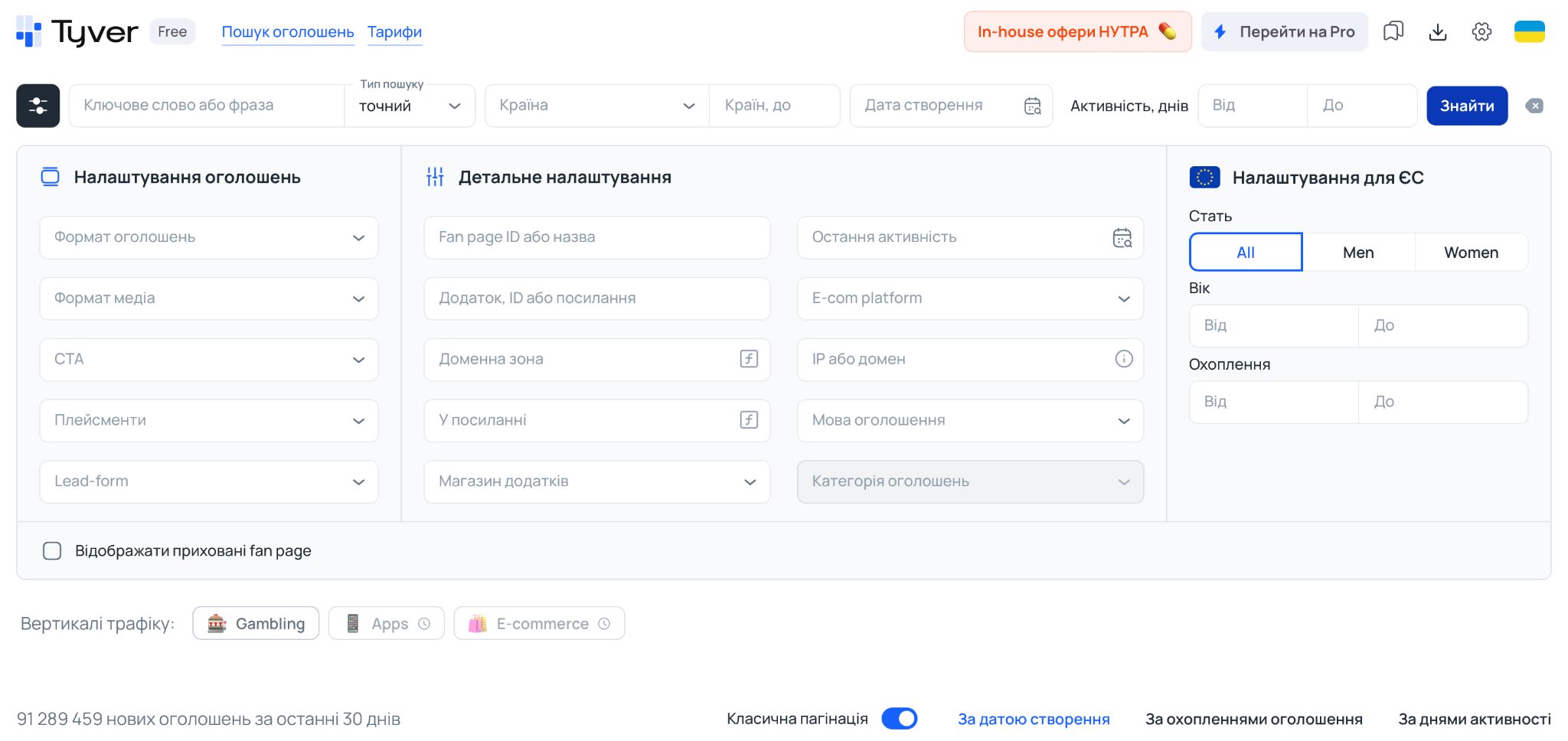
Task: Click the Facebook icon in У посиланні field
Action: point(749,420)
